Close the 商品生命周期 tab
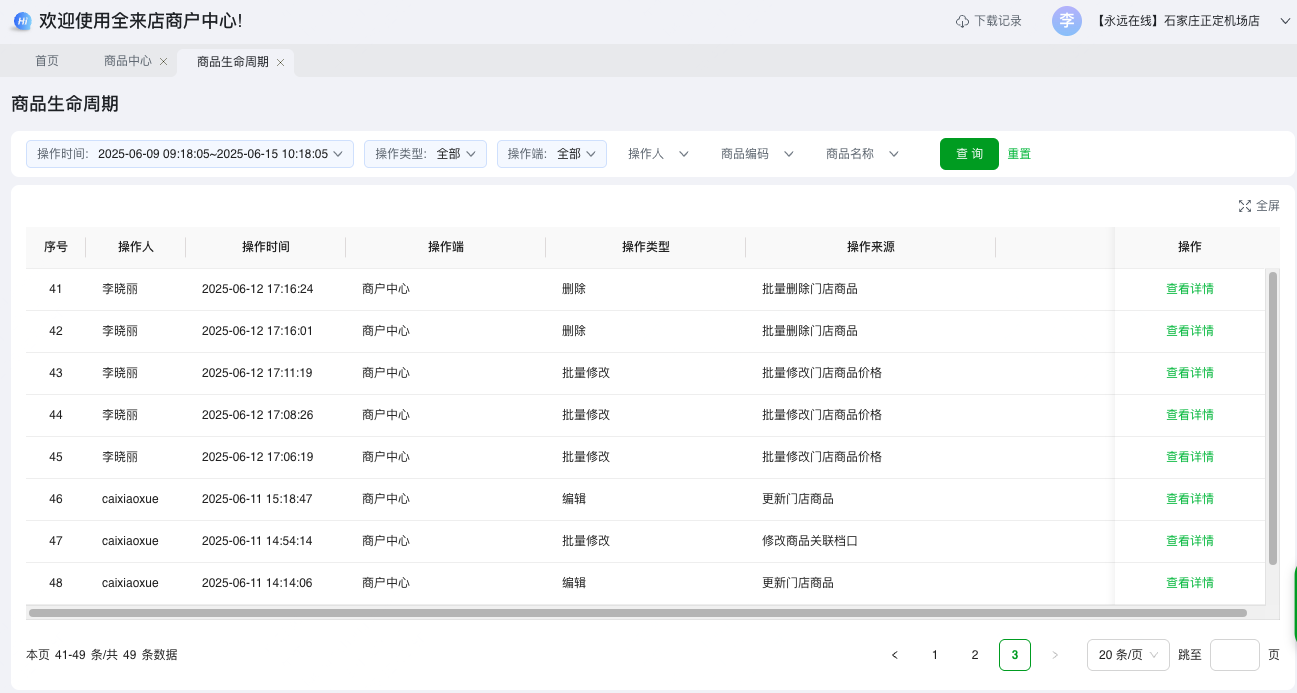This screenshot has width=1297, height=693. tap(280, 62)
